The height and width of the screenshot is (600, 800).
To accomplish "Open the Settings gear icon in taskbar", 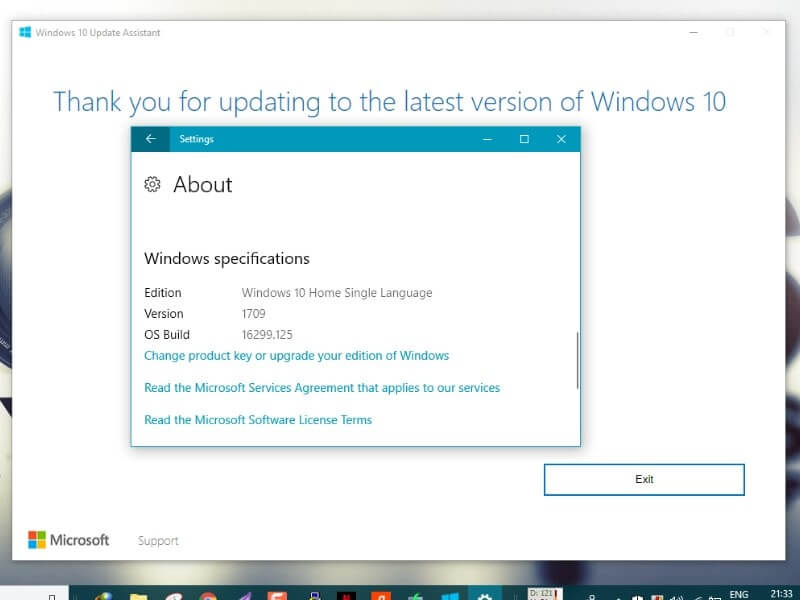I will [x=485, y=595].
